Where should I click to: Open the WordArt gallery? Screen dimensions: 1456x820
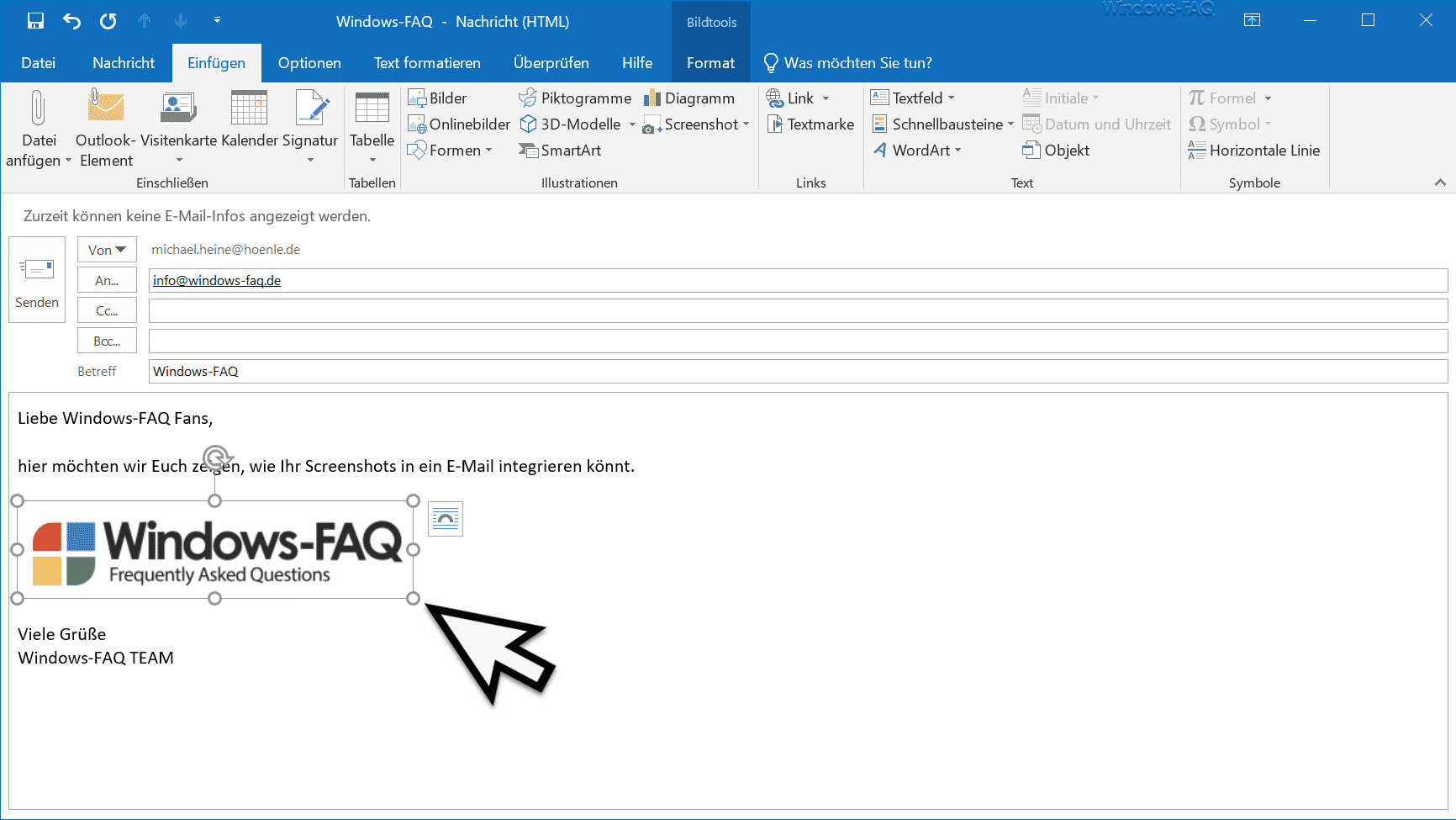(916, 151)
